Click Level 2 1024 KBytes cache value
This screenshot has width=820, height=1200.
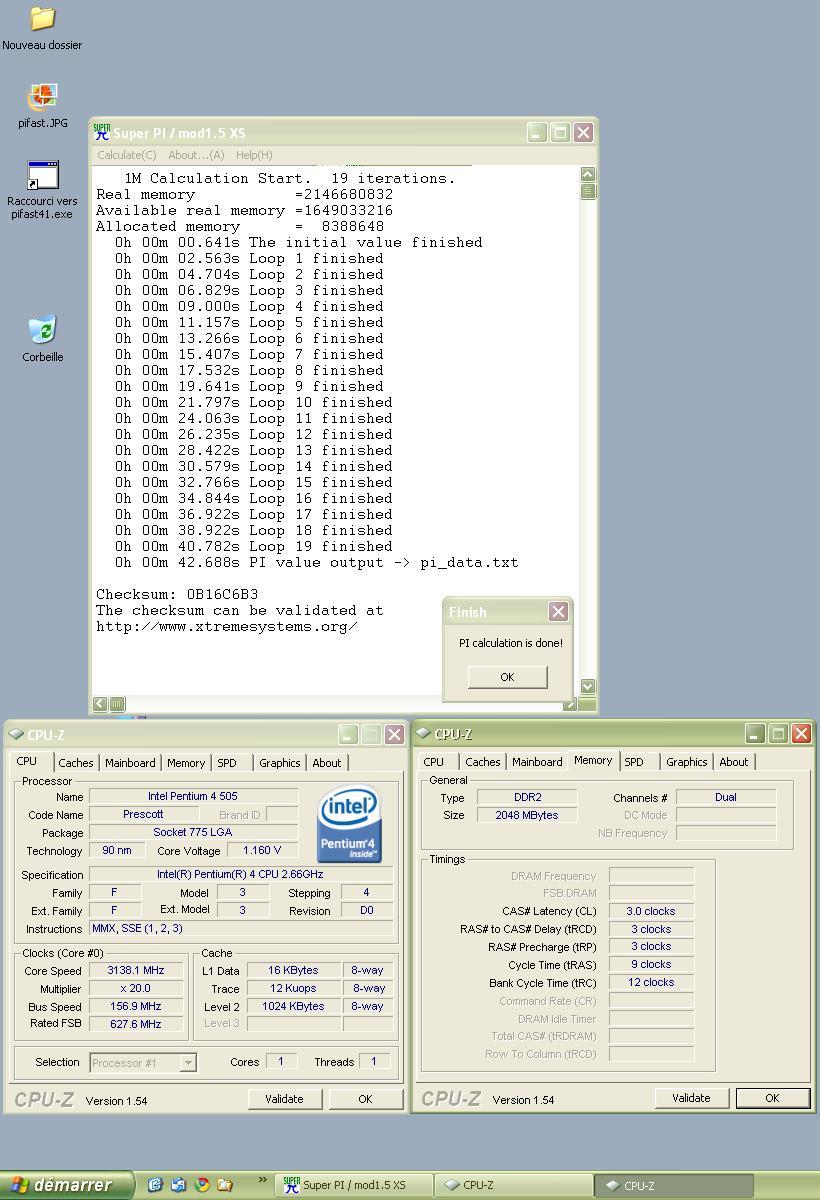coord(294,1006)
